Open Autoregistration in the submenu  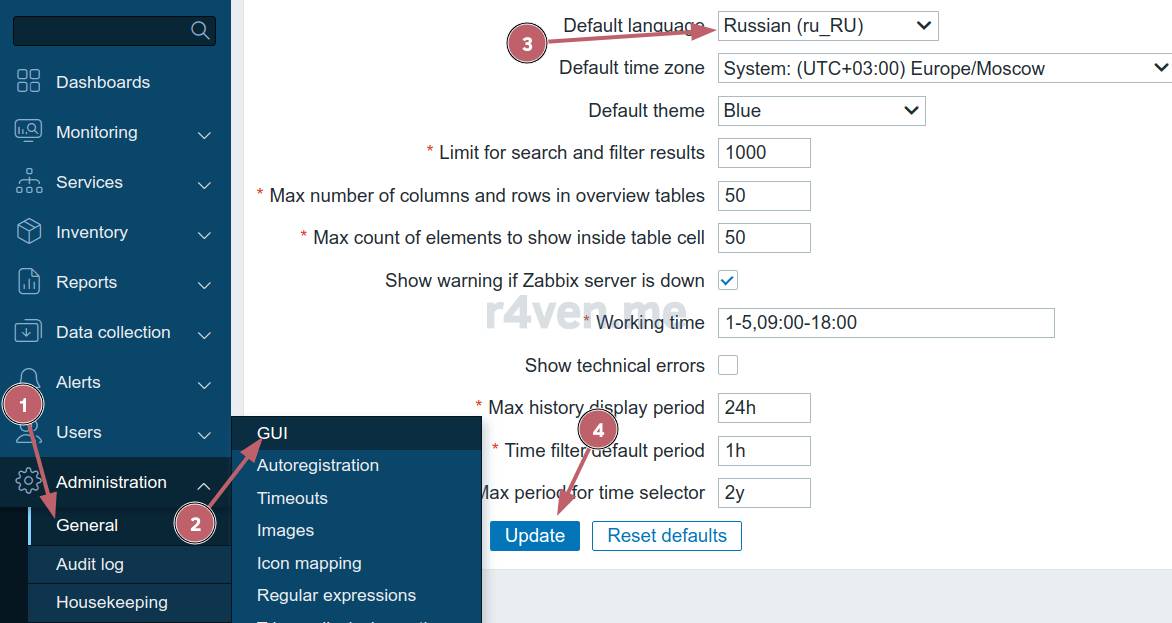317,465
